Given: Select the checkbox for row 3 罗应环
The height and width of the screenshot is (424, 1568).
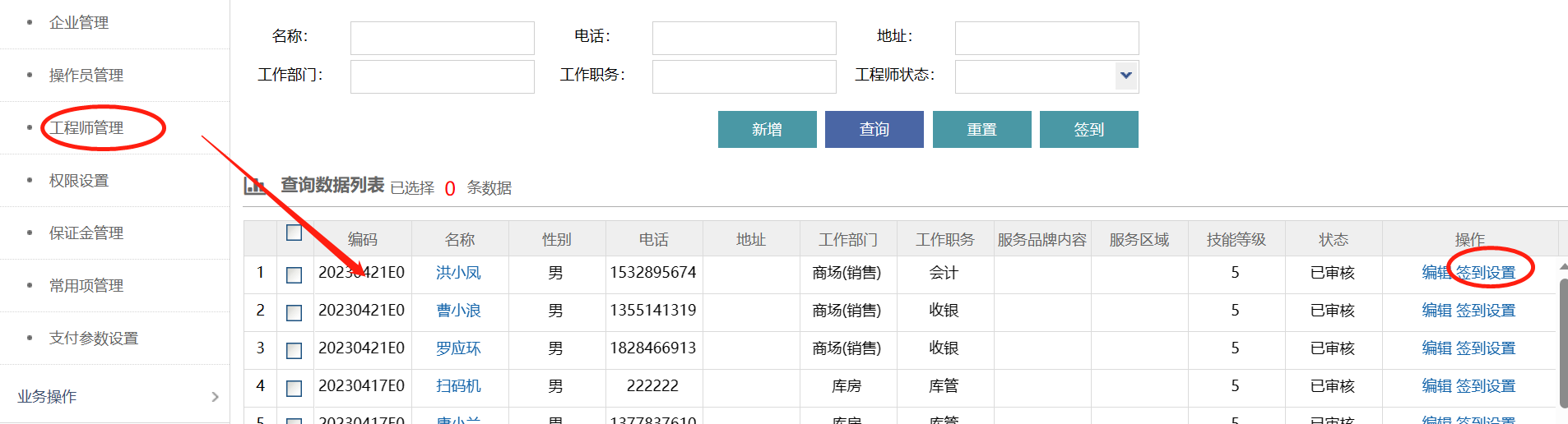Looking at the screenshot, I should click(x=294, y=350).
